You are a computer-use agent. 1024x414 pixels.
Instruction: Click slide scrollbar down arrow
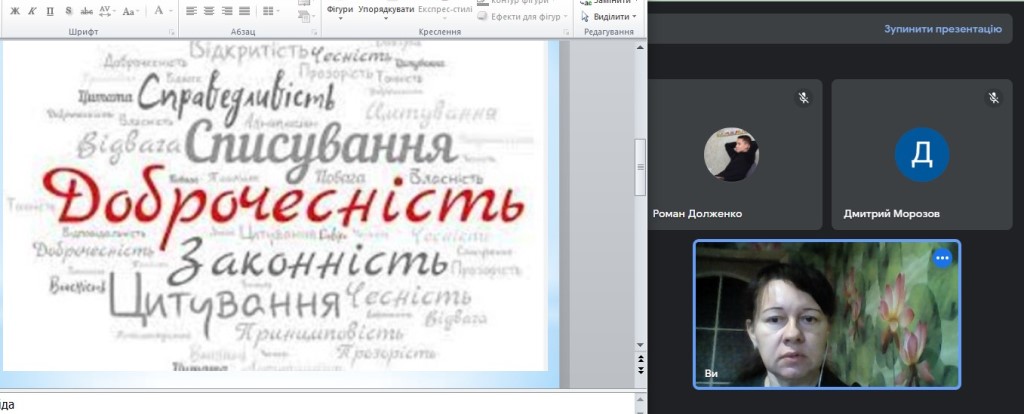(641, 345)
